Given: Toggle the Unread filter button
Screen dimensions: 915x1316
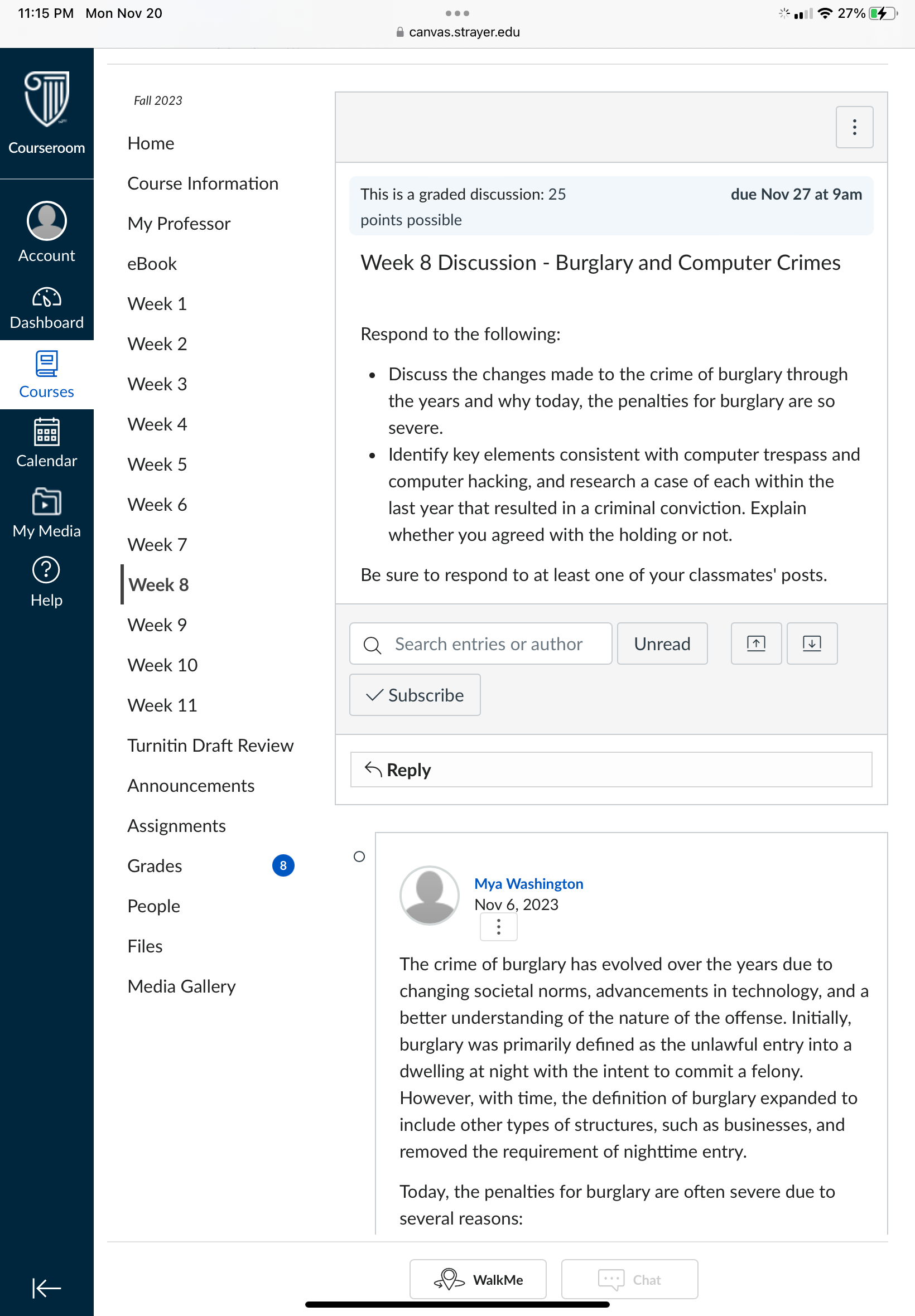Looking at the screenshot, I should pyautogui.click(x=662, y=644).
